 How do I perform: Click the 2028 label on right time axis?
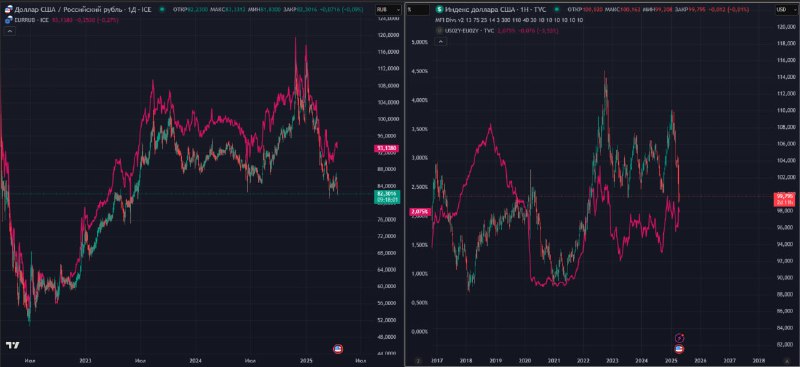pos(759,360)
